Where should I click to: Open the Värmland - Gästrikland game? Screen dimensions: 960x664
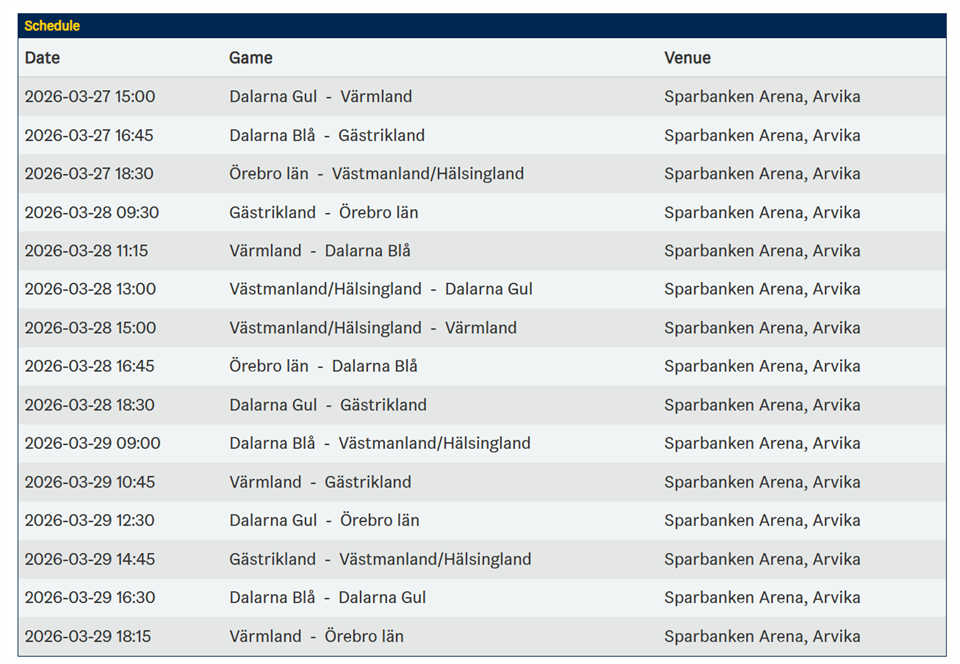click(x=319, y=482)
